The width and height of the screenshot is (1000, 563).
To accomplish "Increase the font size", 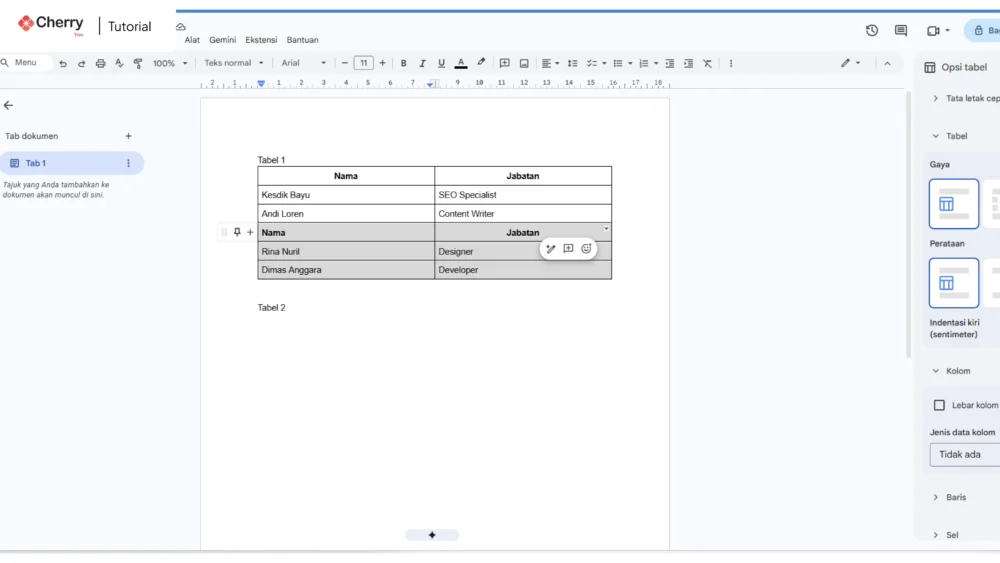I will pos(382,63).
